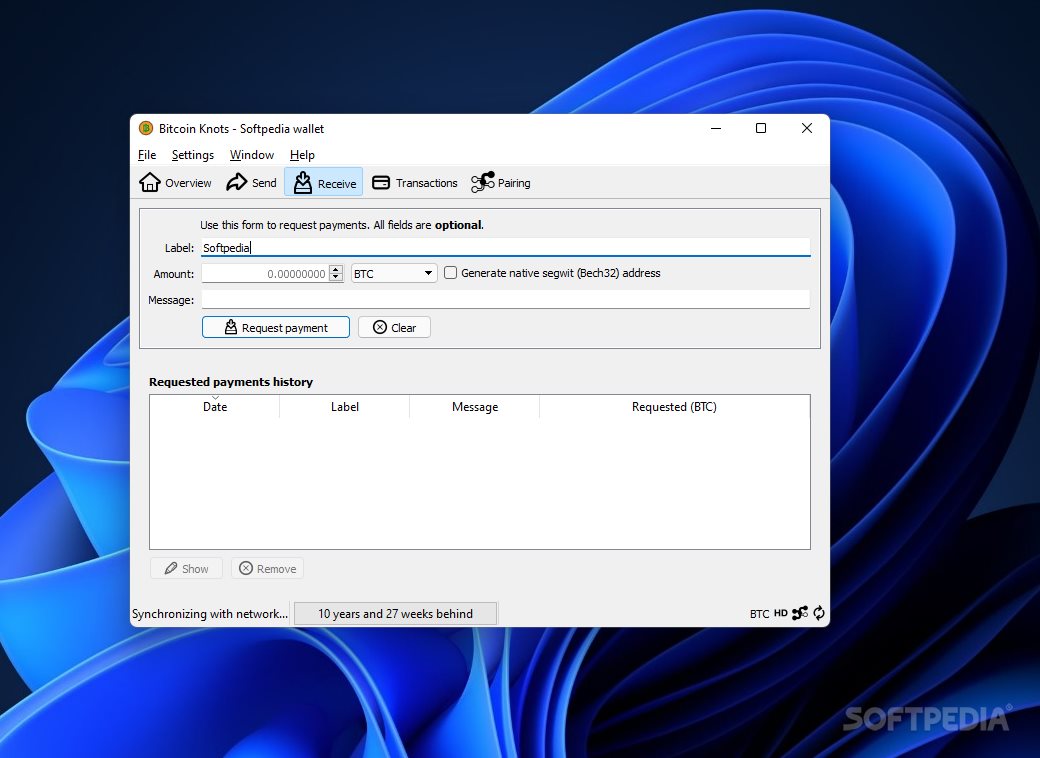Click the sync progress bar showing weeks behind
This screenshot has height=758, width=1040.
tap(395, 613)
